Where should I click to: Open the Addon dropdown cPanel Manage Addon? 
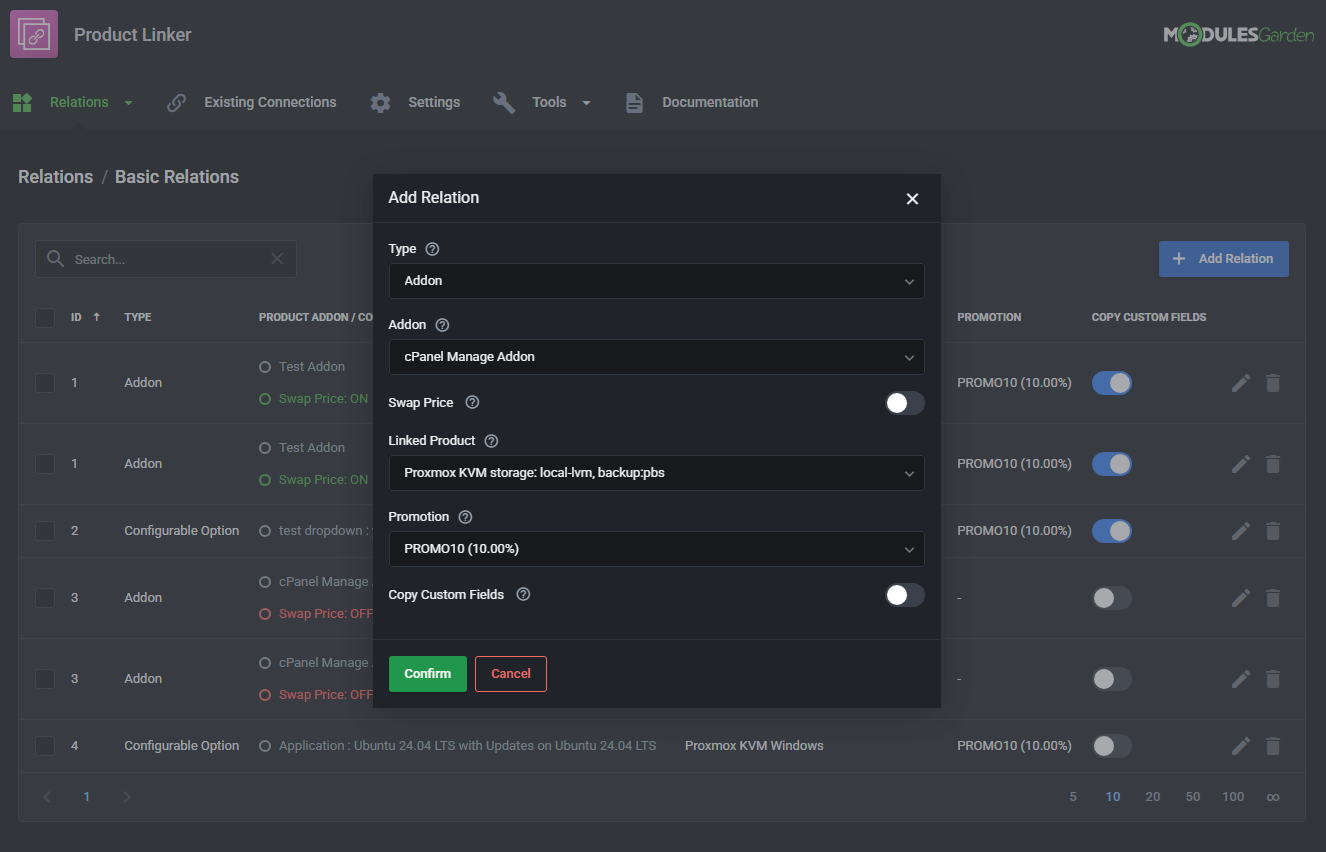pyautogui.click(x=656, y=357)
